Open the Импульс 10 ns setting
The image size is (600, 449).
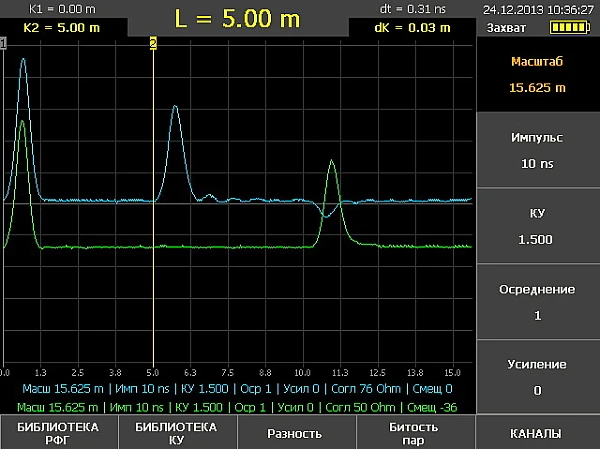(x=537, y=149)
